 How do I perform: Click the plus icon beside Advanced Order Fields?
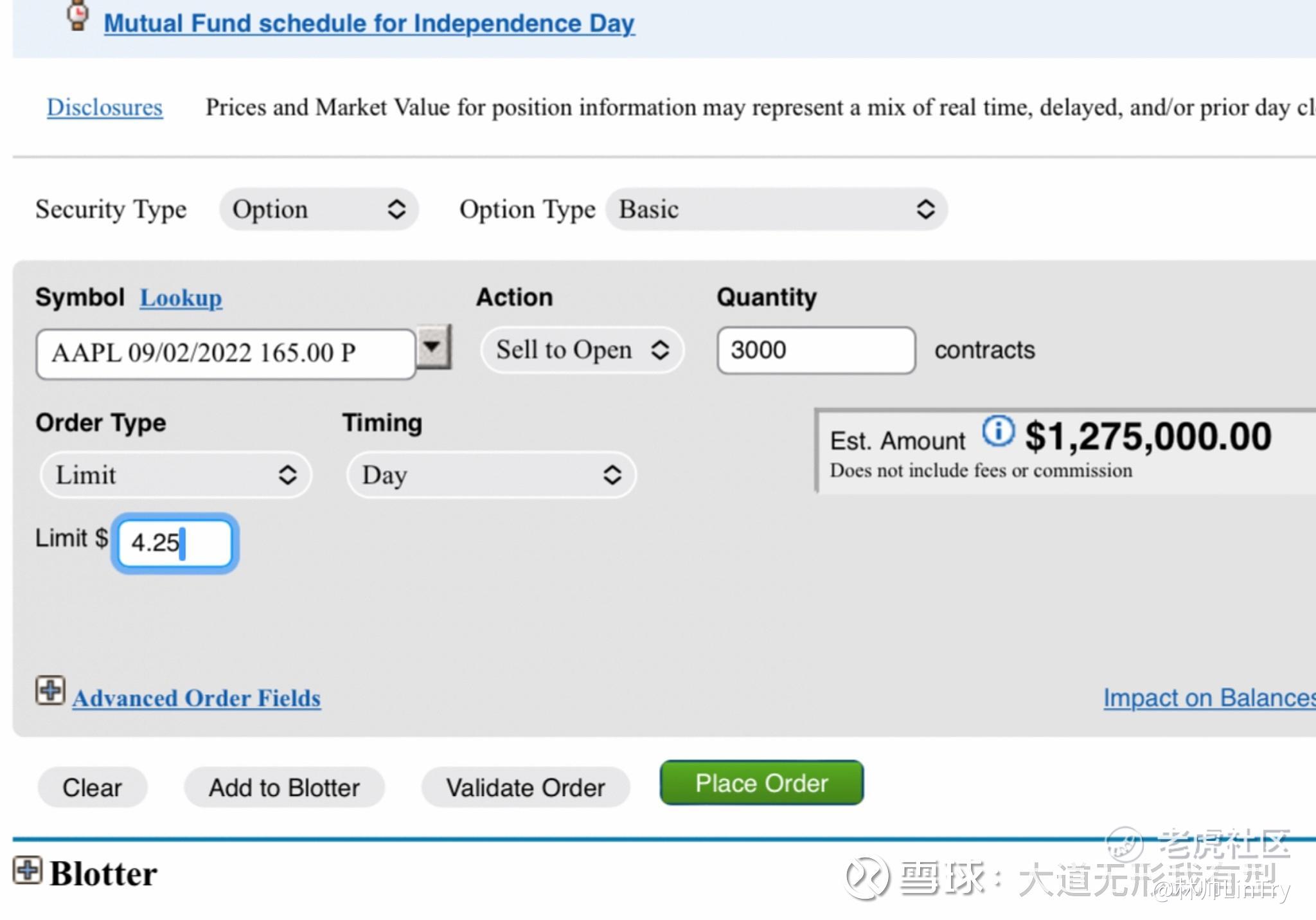tap(50, 691)
